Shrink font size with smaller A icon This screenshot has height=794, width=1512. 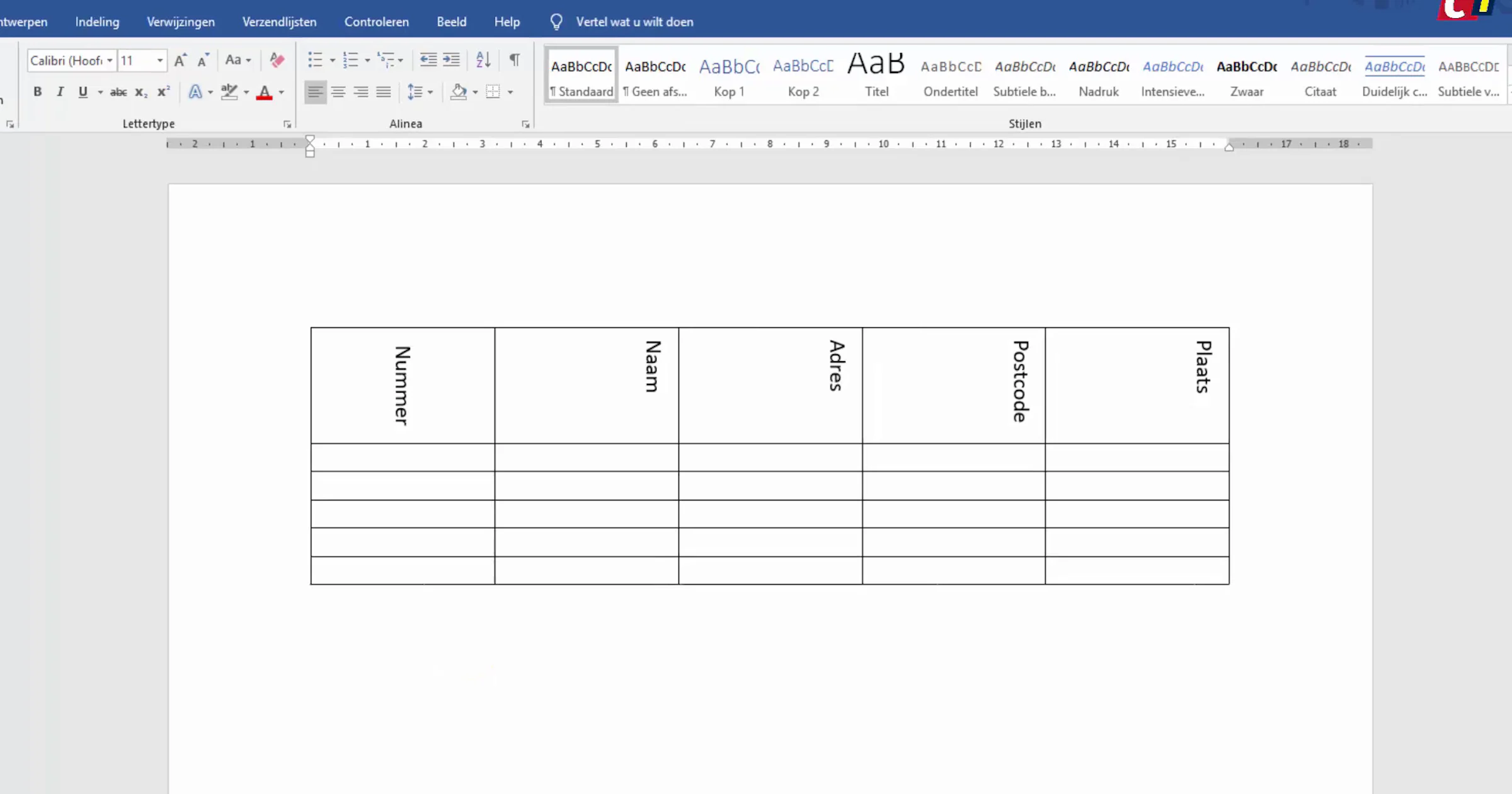tap(203, 60)
